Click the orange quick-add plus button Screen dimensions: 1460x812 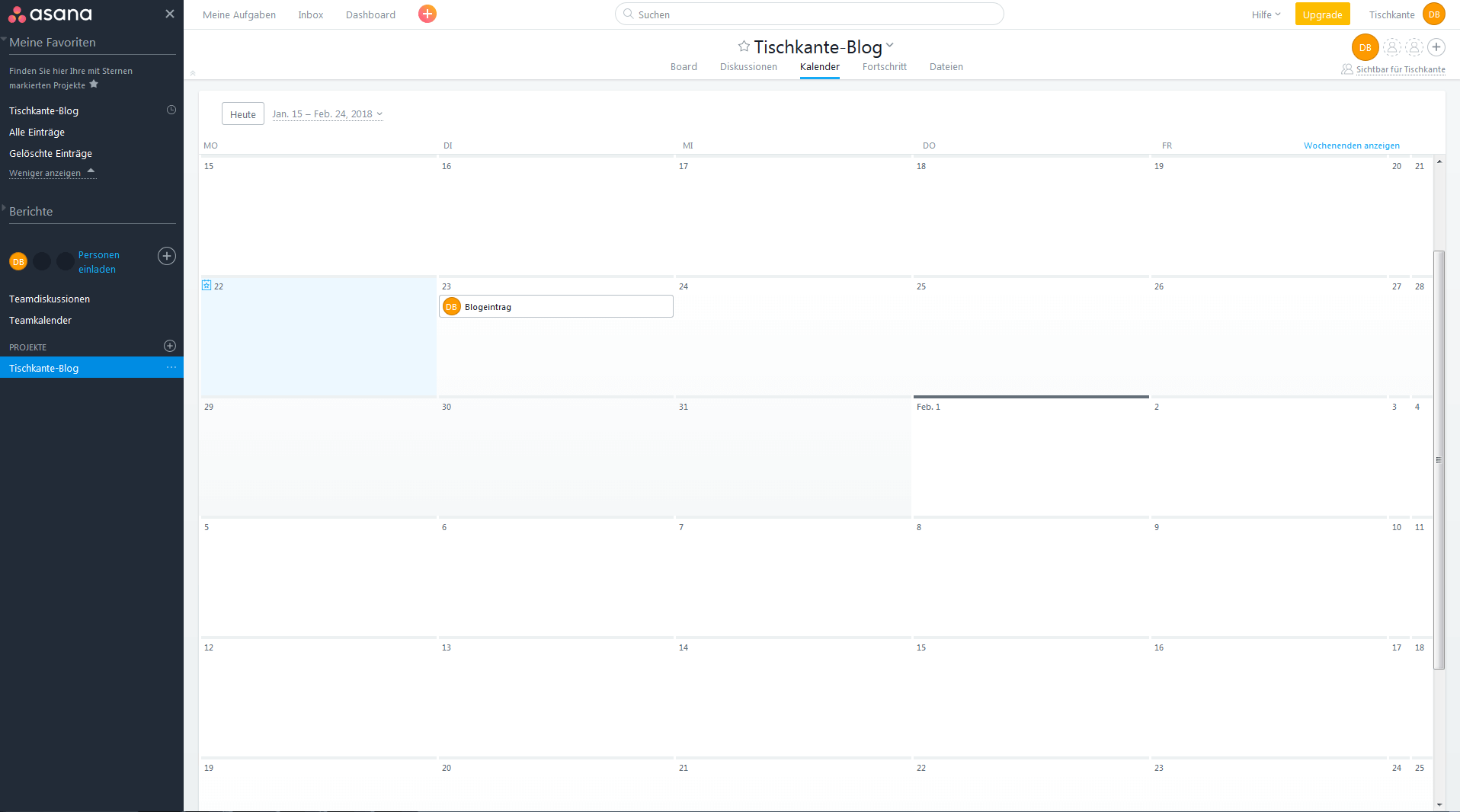pyautogui.click(x=427, y=14)
